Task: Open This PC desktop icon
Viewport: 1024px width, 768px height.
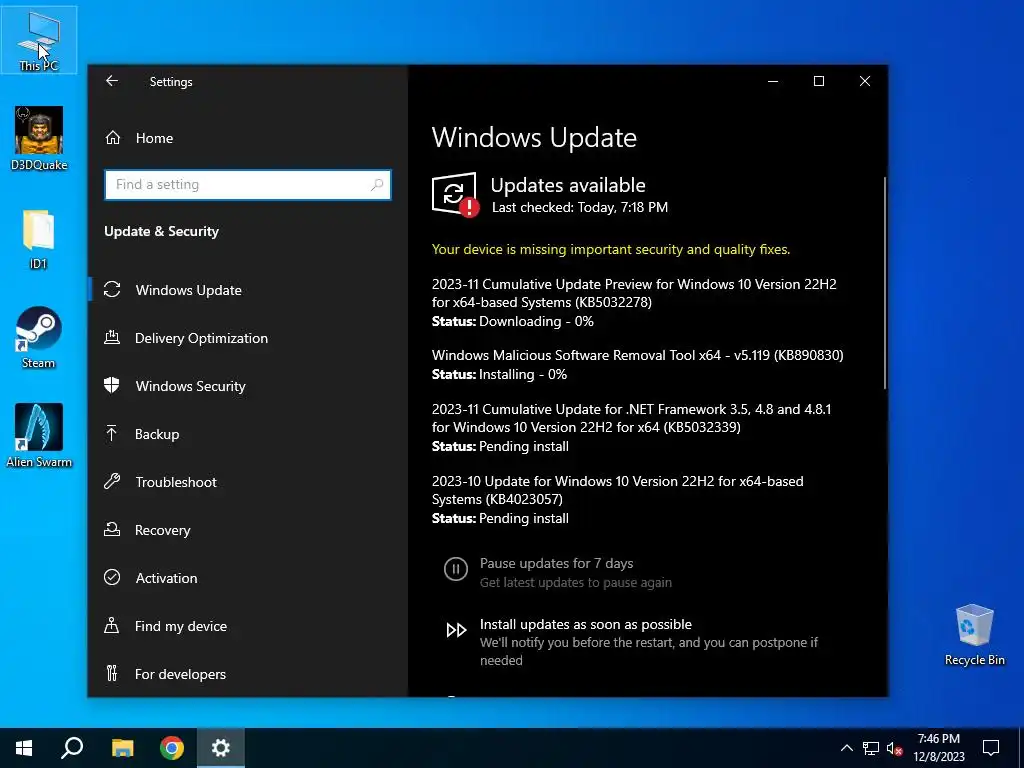Action: 39,39
